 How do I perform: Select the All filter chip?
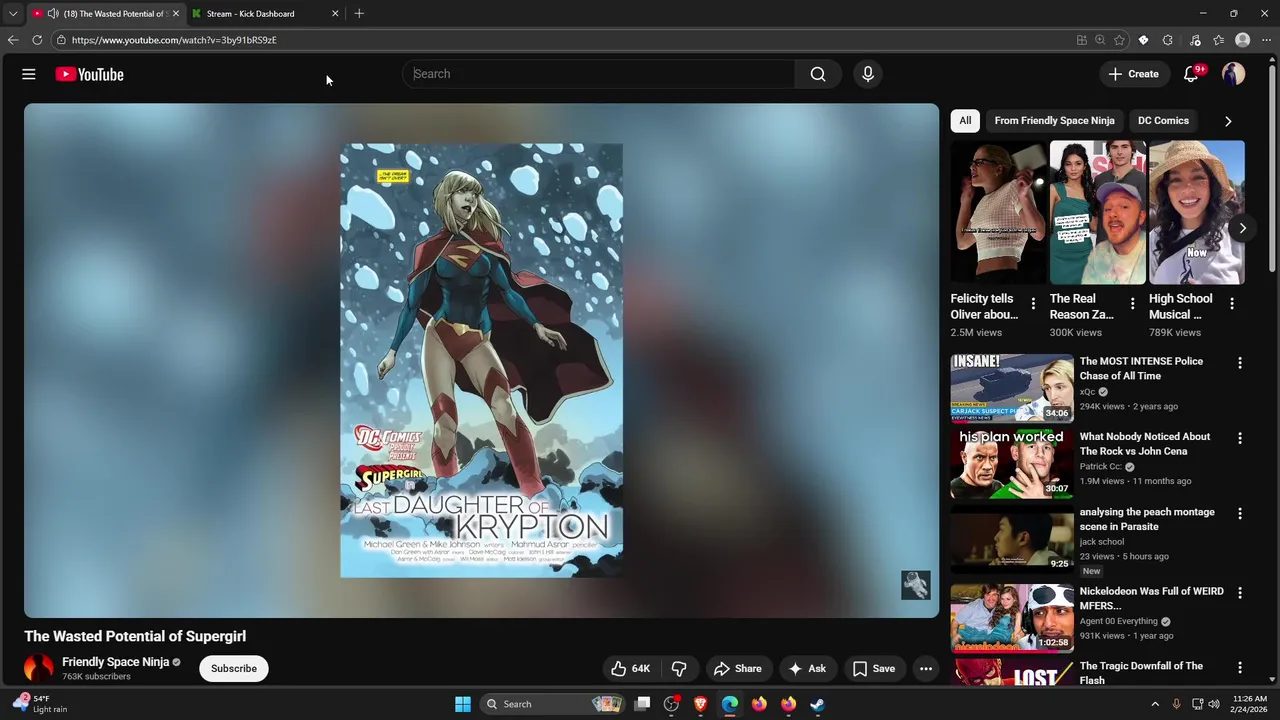pyautogui.click(x=965, y=120)
